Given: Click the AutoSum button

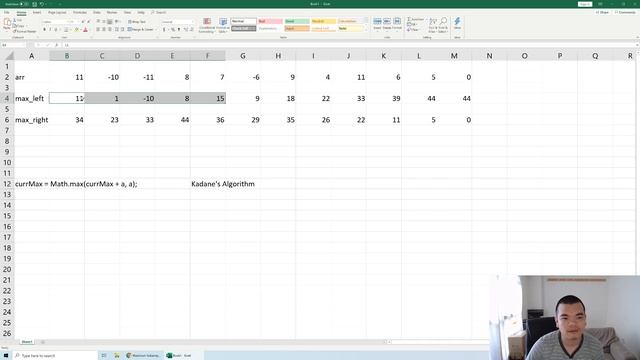Looking at the screenshot, I should (x=415, y=19).
